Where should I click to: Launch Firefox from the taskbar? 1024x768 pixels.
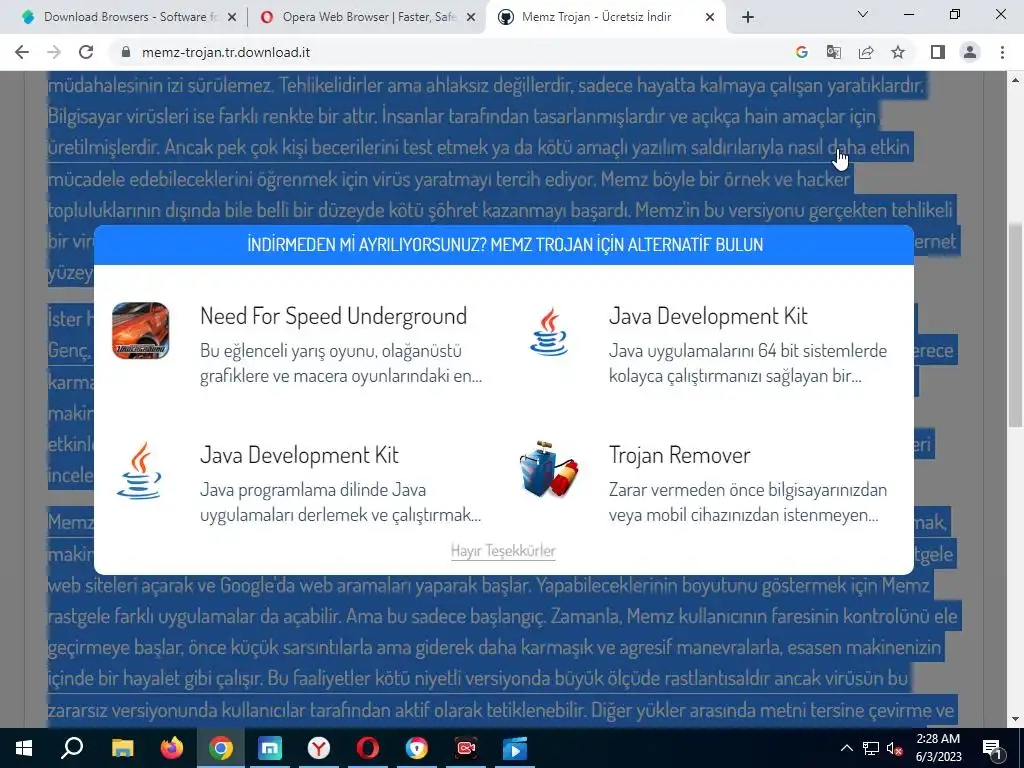click(172, 748)
